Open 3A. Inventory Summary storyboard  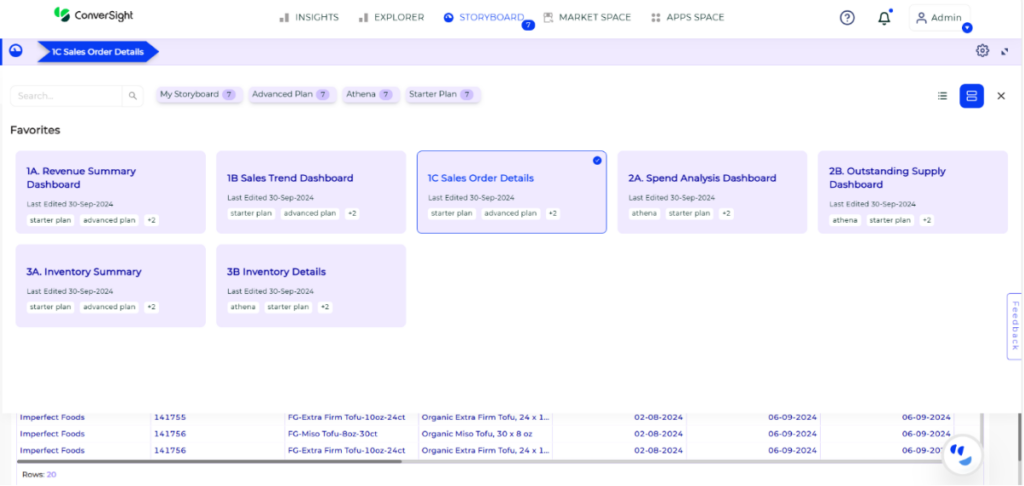coord(84,272)
